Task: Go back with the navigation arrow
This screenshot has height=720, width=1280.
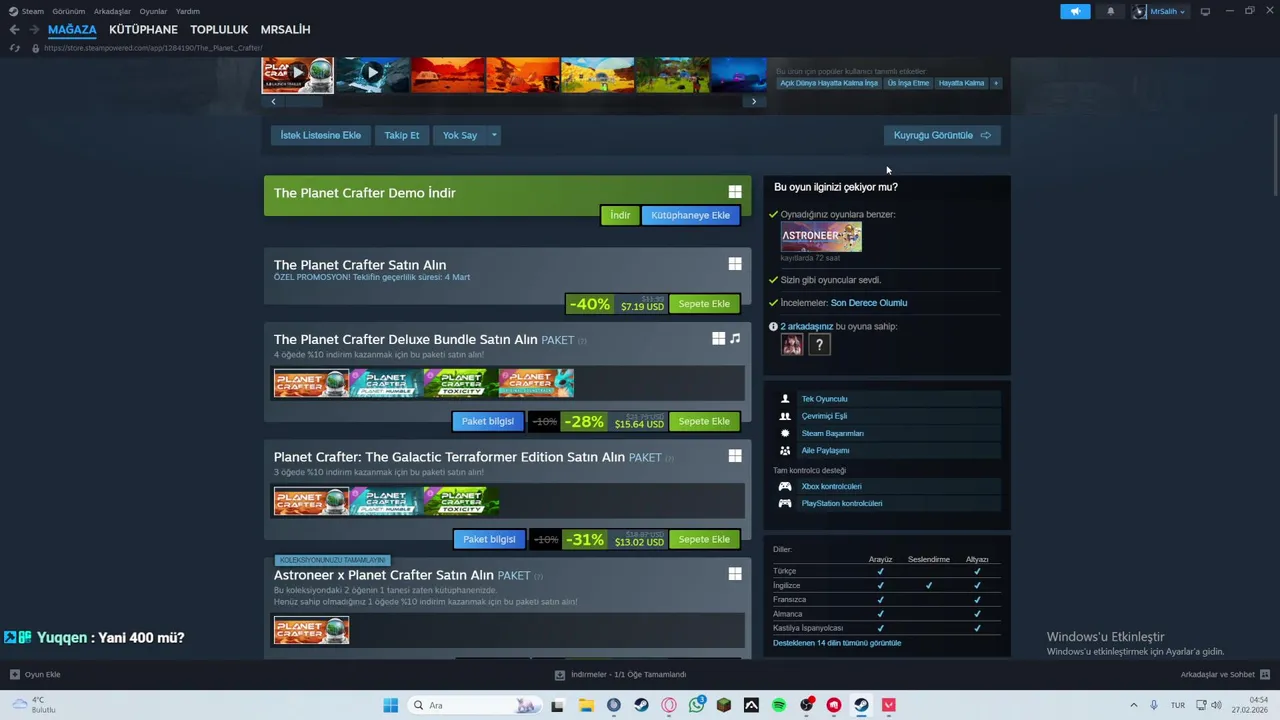Action: click(14, 30)
